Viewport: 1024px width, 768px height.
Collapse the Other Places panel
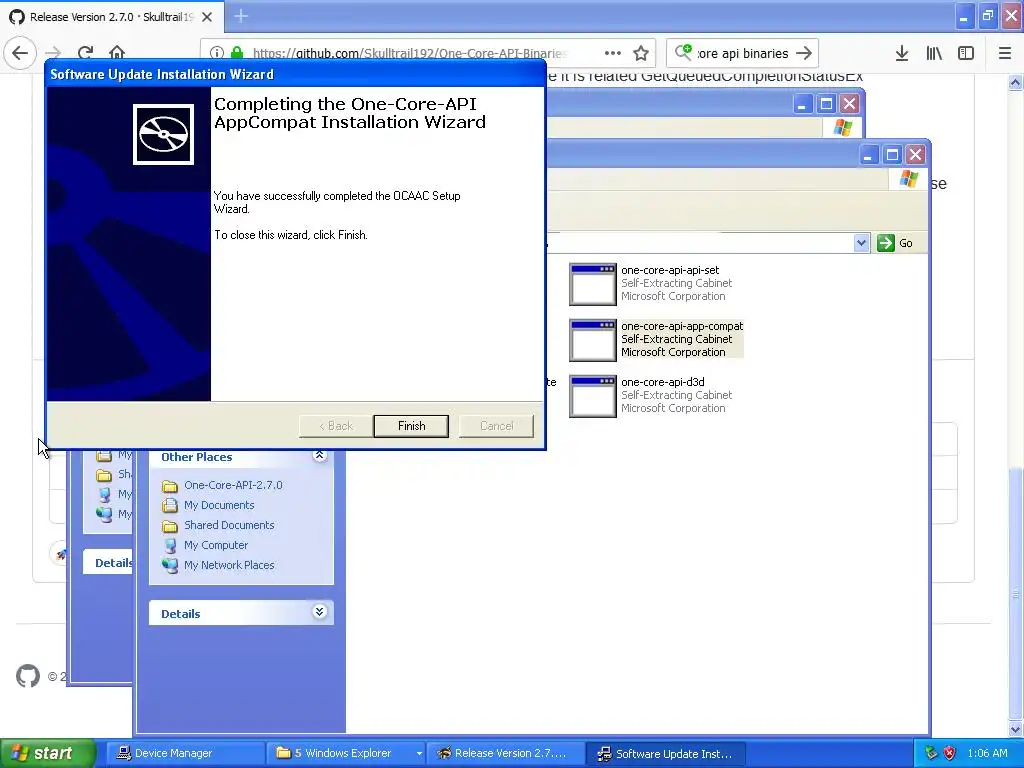[x=319, y=456]
